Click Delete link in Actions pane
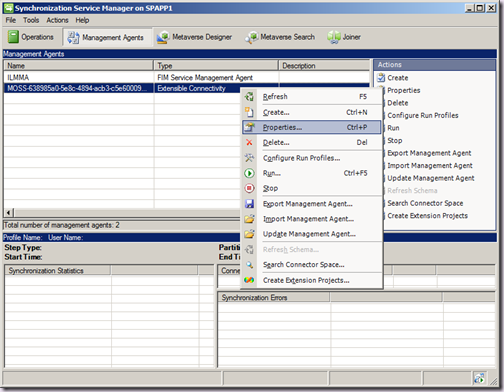 (x=398, y=103)
